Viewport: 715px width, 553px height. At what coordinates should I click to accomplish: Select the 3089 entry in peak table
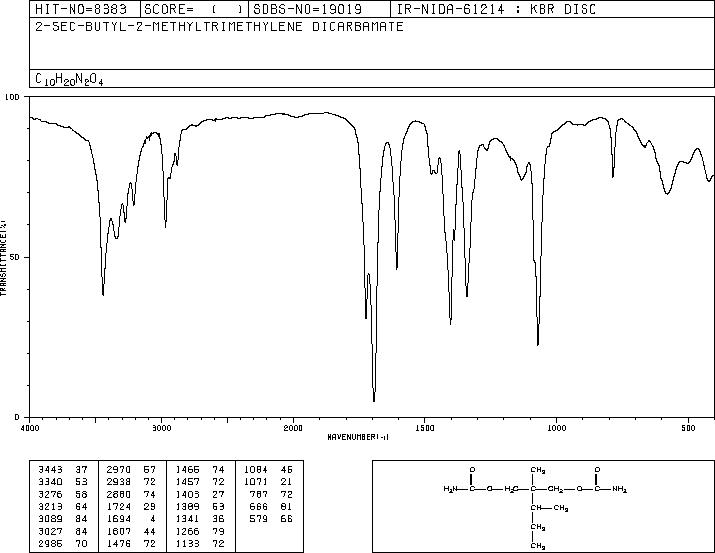(51, 519)
